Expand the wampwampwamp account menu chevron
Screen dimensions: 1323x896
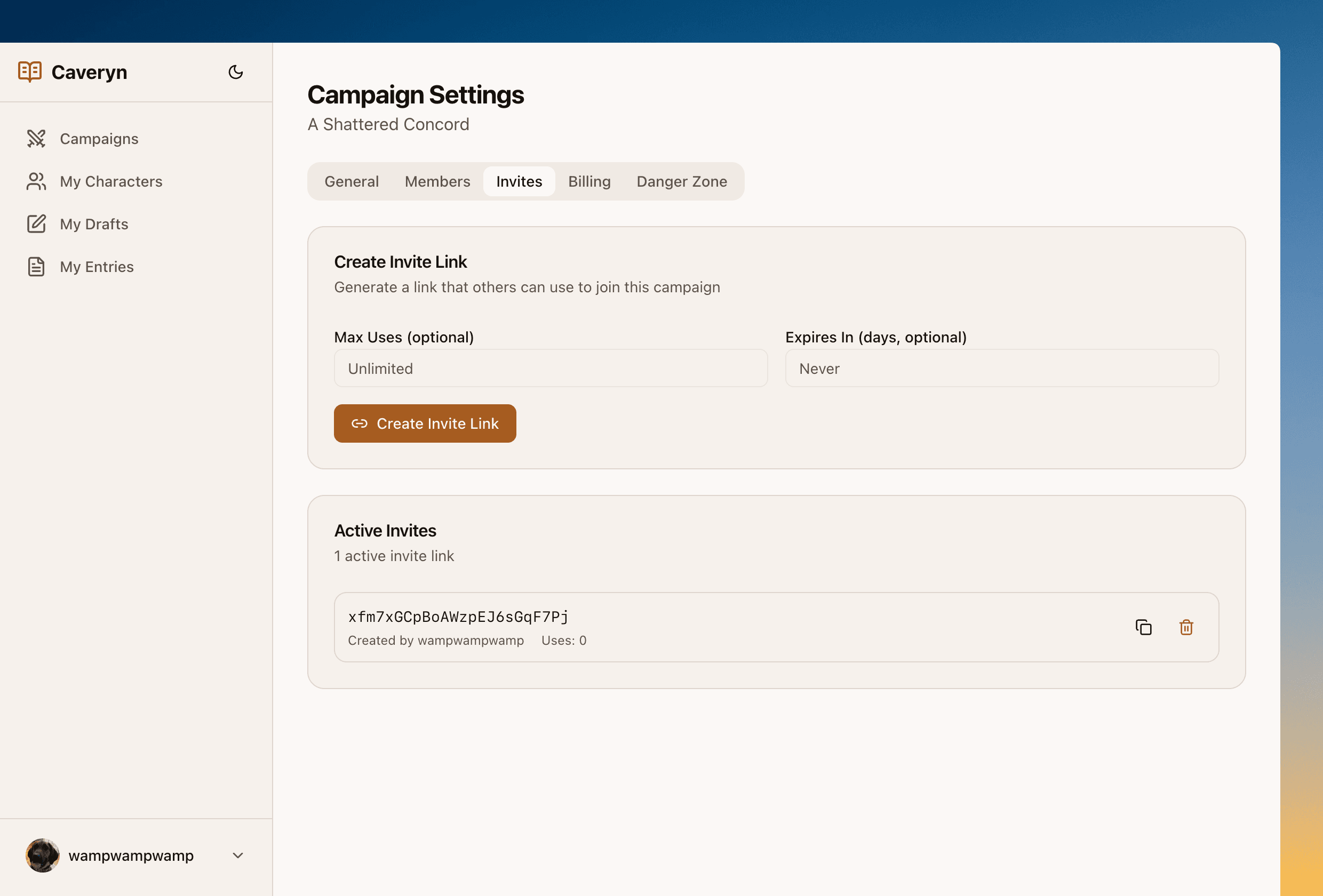(237, 855)
